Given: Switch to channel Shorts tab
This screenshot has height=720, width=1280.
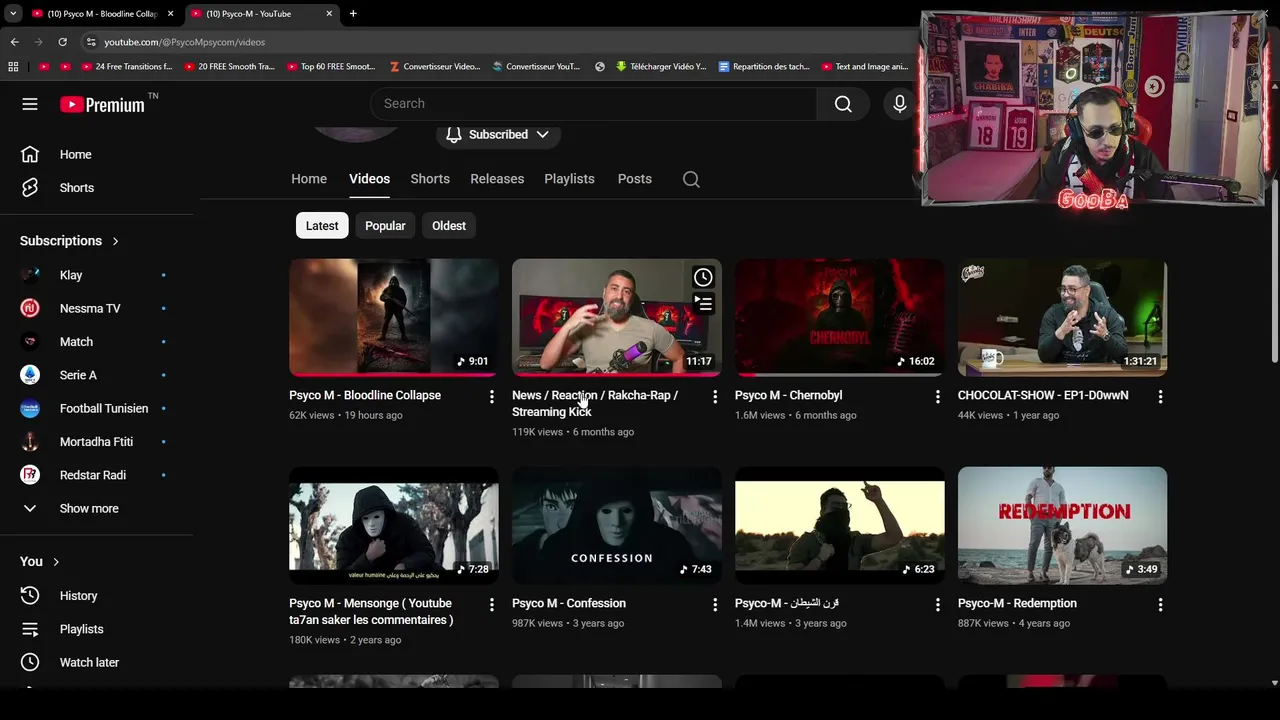Looking at the screenshot, I should 430,179.
